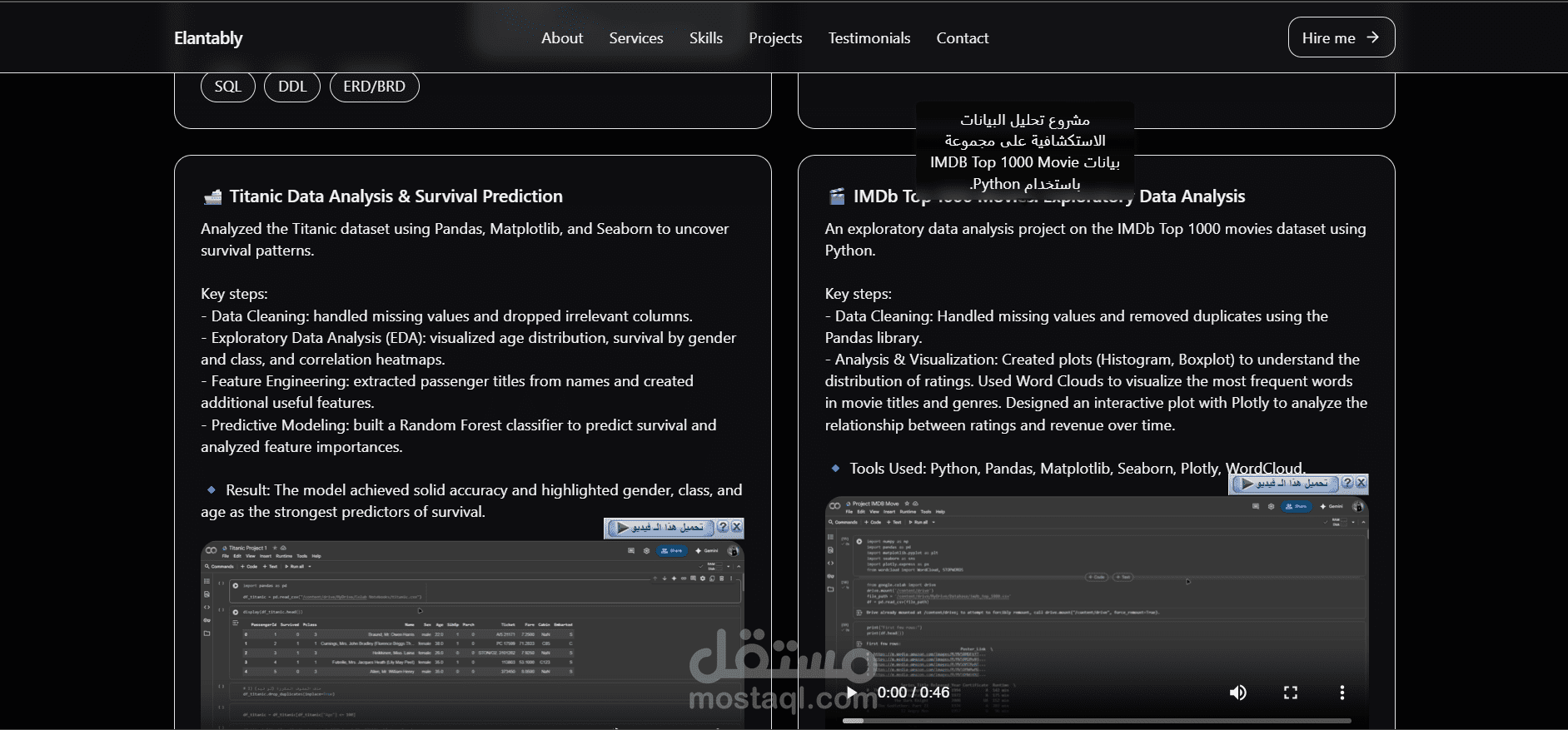Select Skills in the navigation bar

click(706, 38)
